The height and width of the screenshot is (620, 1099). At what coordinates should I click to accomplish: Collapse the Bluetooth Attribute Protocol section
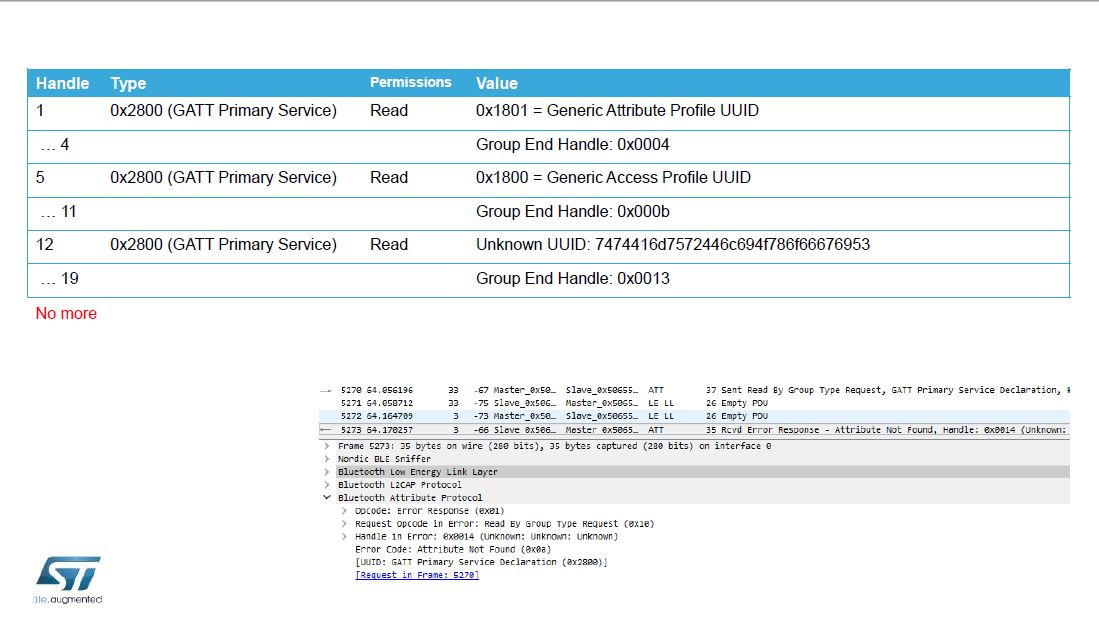point(327,497)
